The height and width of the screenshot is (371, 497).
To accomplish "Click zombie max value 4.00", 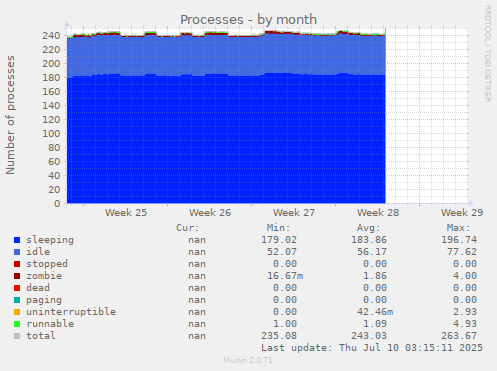I will (465, 276).
